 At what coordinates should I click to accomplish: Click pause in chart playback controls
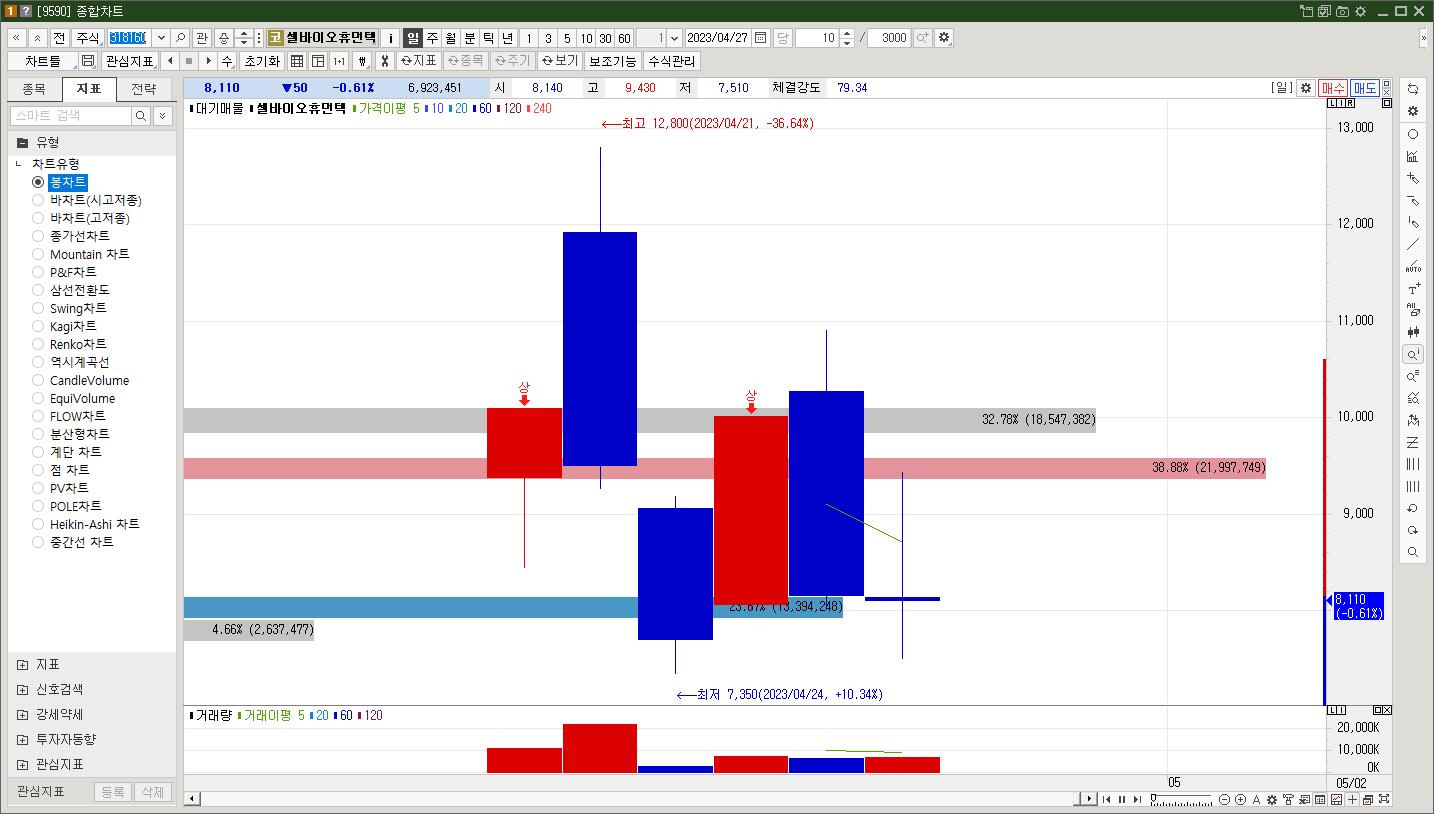pyautogui.click(x=1122, y=799)
